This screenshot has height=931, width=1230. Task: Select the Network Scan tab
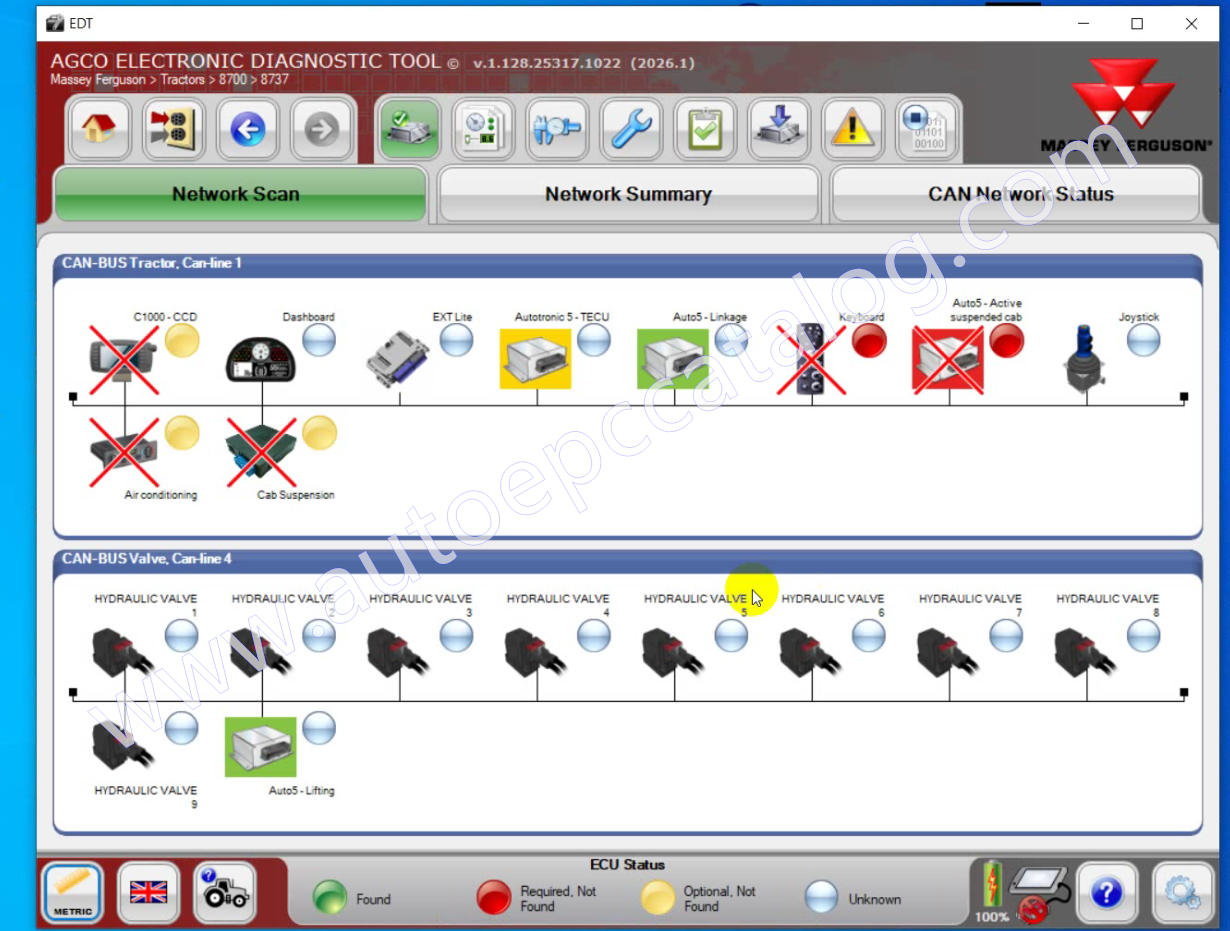[x=236, y=194]
